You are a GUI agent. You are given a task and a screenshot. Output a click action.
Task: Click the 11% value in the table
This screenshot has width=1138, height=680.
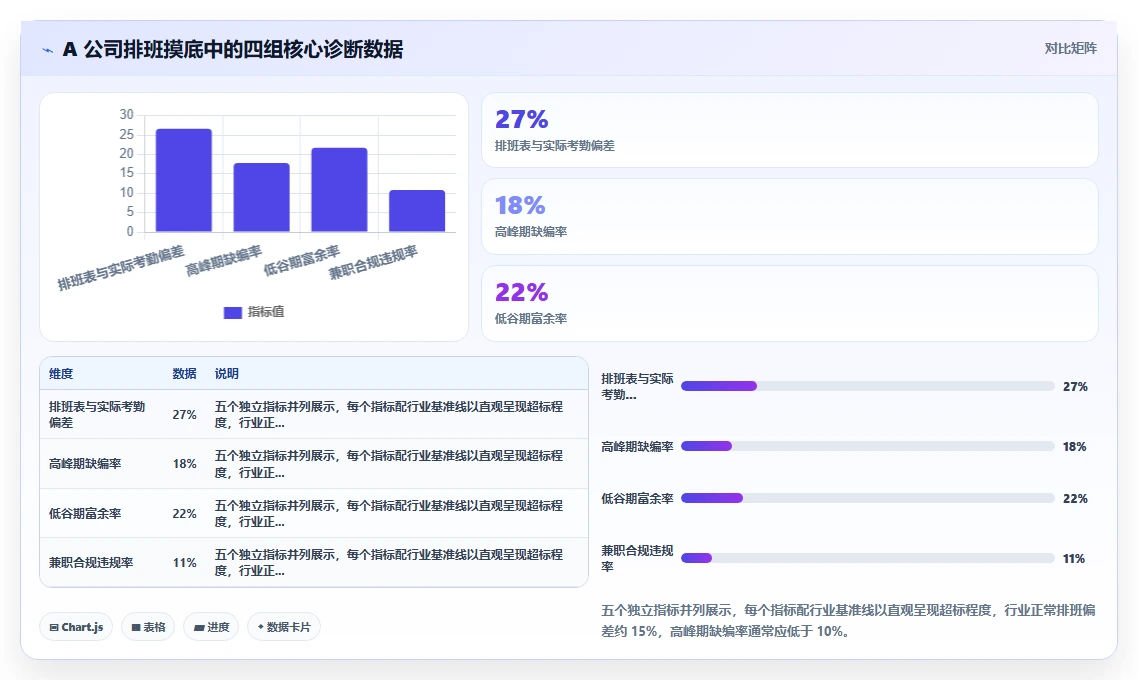pyautogui.click(x=184, y=562)
